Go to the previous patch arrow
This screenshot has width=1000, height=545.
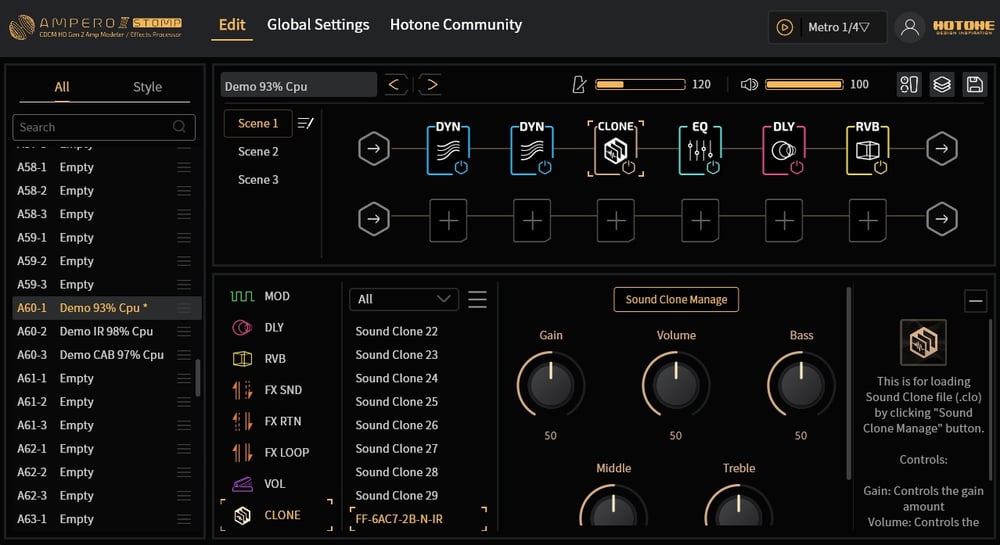coord(395,84)
